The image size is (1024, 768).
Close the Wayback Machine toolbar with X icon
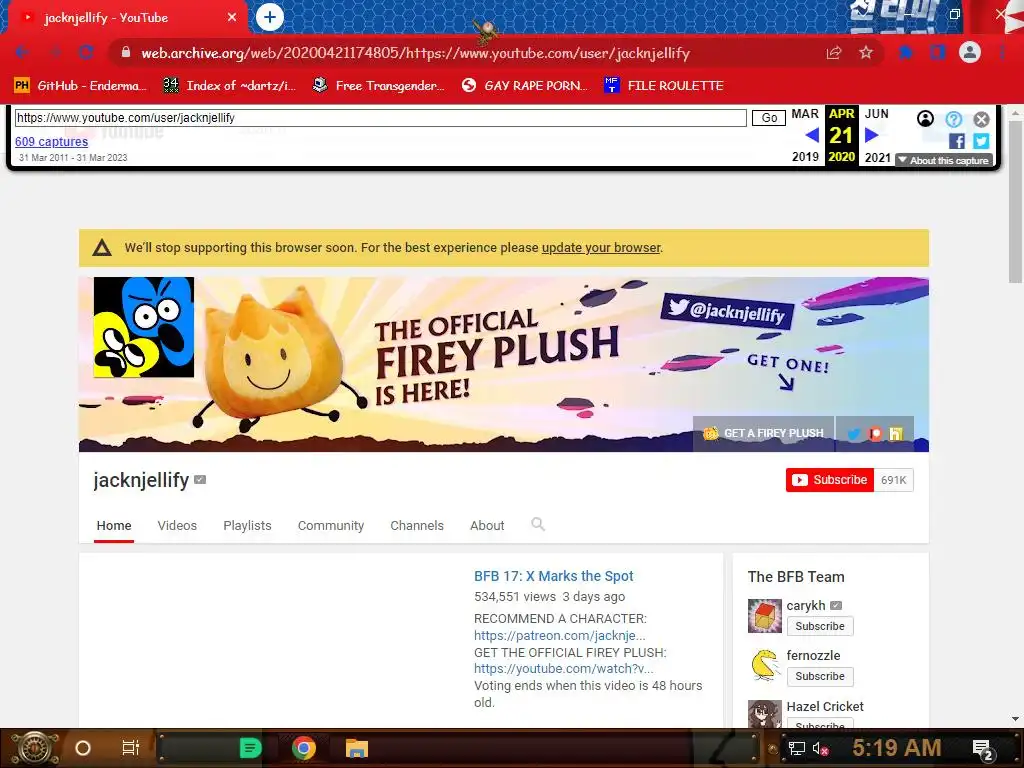981,119
